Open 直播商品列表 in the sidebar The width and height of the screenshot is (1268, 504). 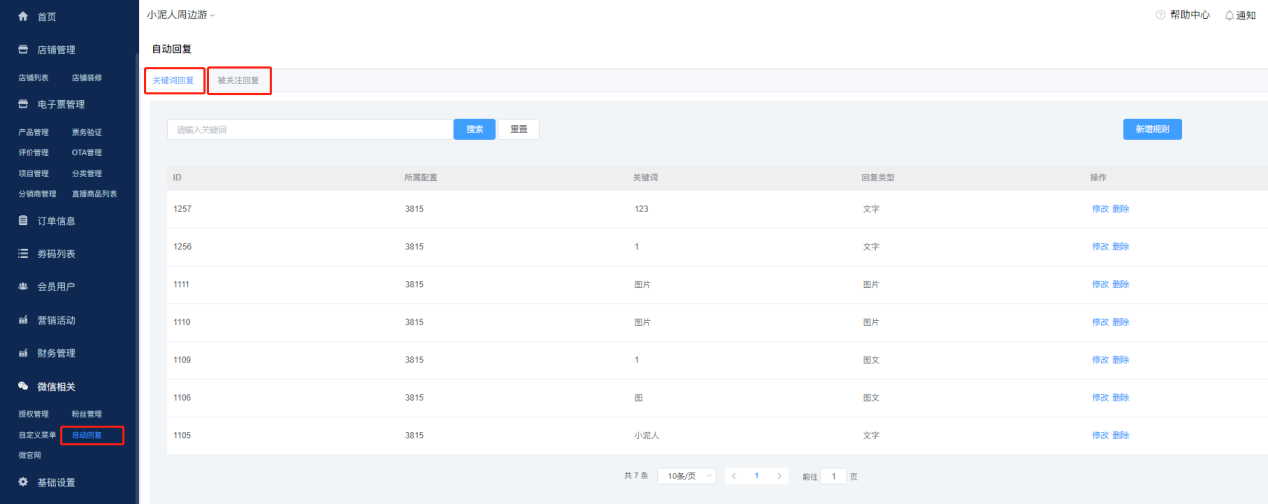[x=94, y=194]
